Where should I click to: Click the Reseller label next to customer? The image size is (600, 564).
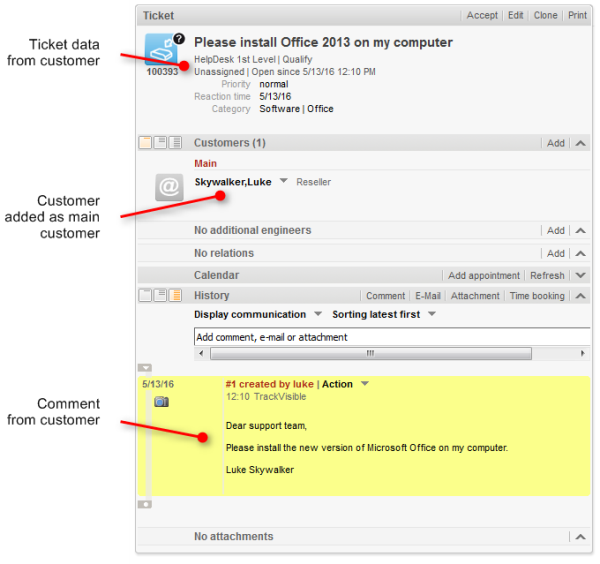313,182
